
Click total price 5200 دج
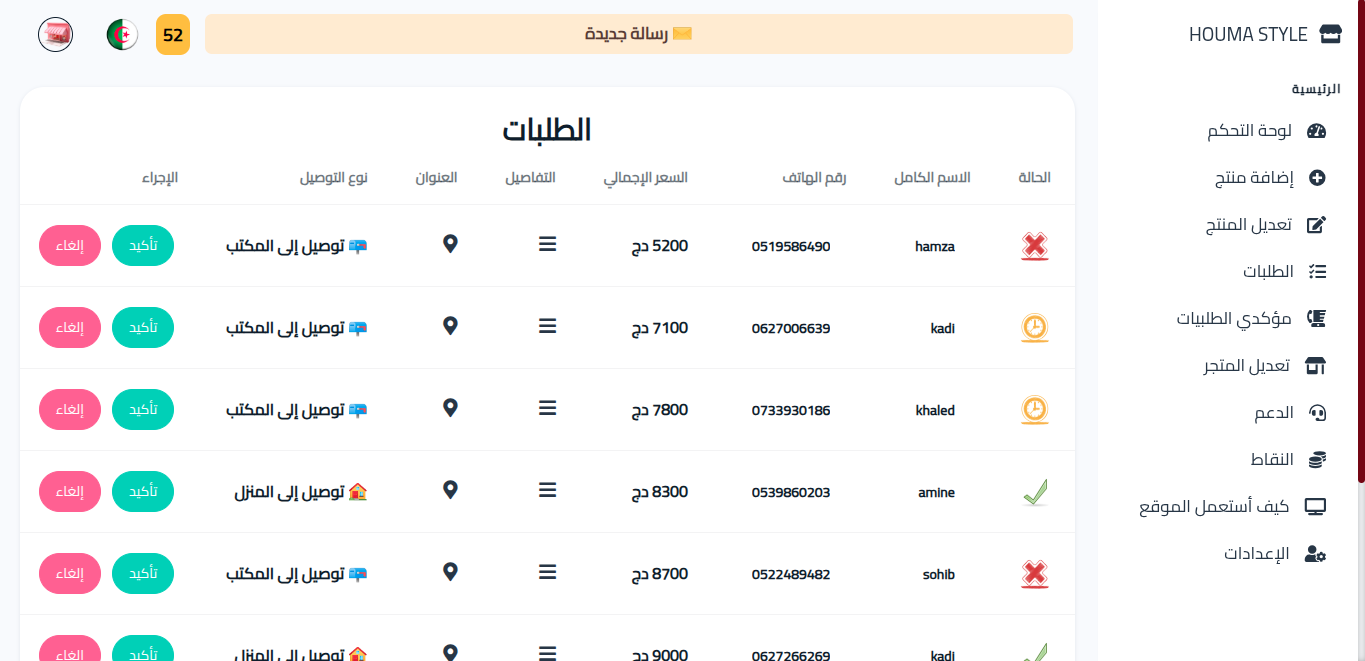[x=660, y=245]
